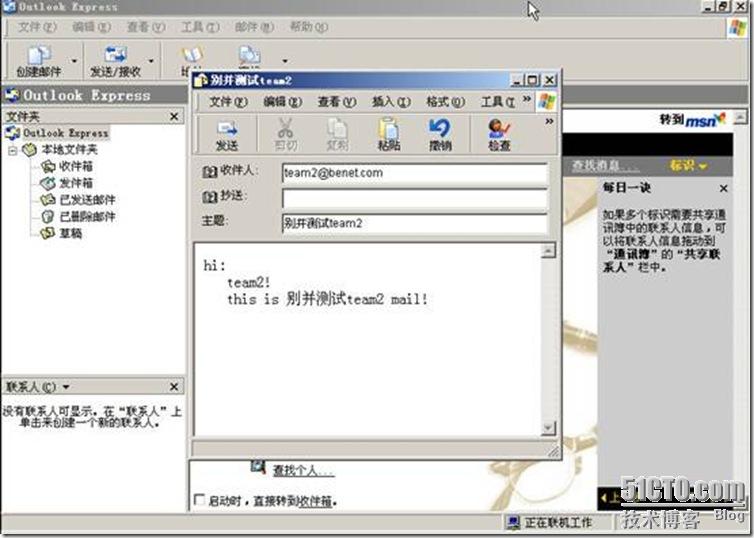Open Format (格式) menu in compose window
Image resolution: width=754 pixels, height=538 pixels.
point(445,102)
